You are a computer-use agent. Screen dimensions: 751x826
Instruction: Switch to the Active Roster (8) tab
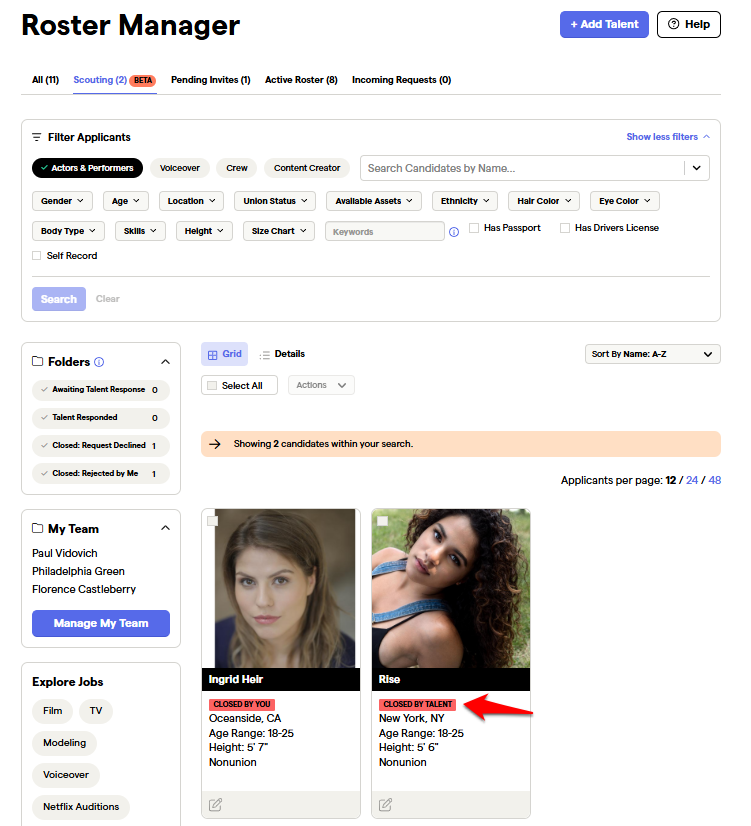[x=301, y=80]
